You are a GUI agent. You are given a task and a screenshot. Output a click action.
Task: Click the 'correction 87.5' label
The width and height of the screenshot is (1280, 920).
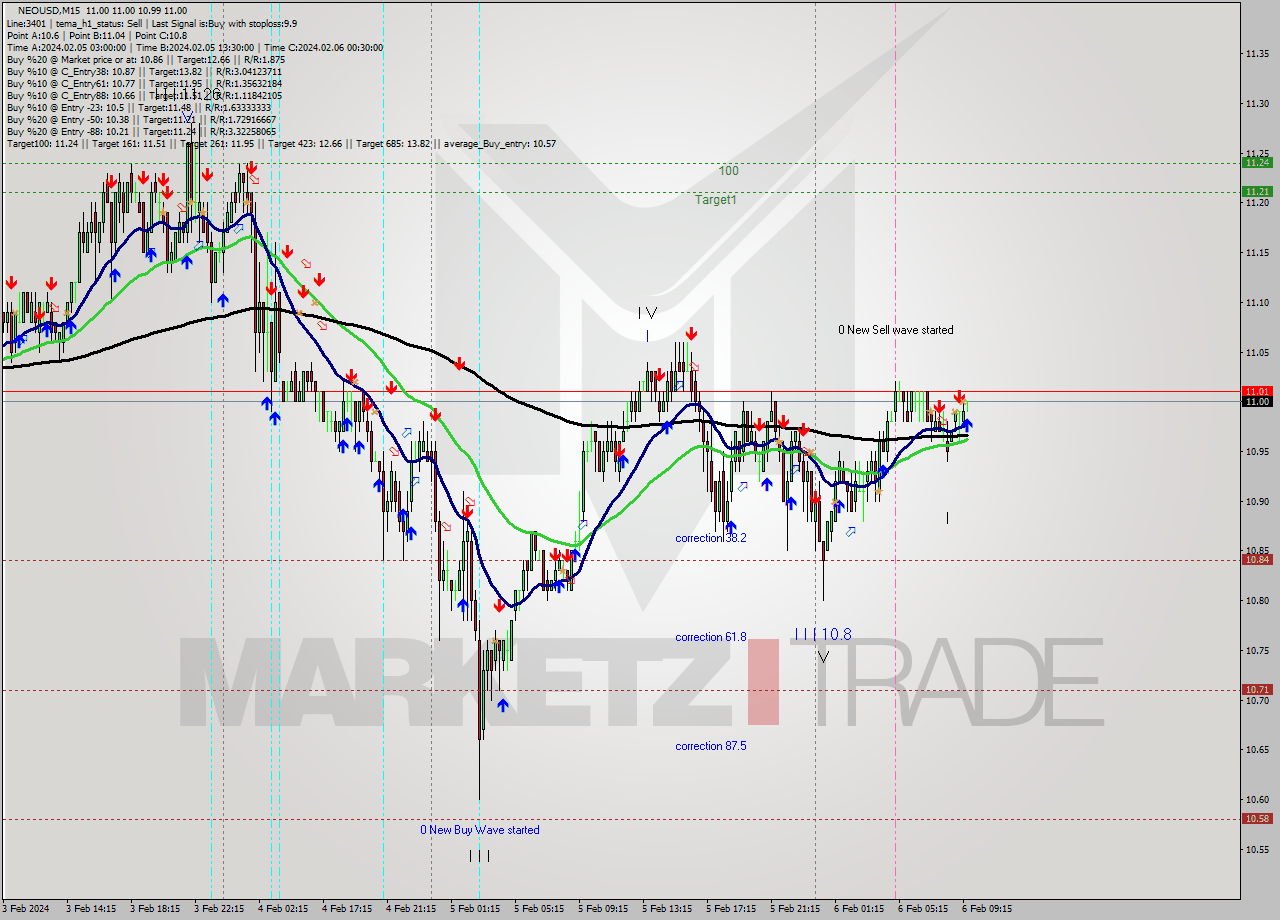[x=711, y=746]
